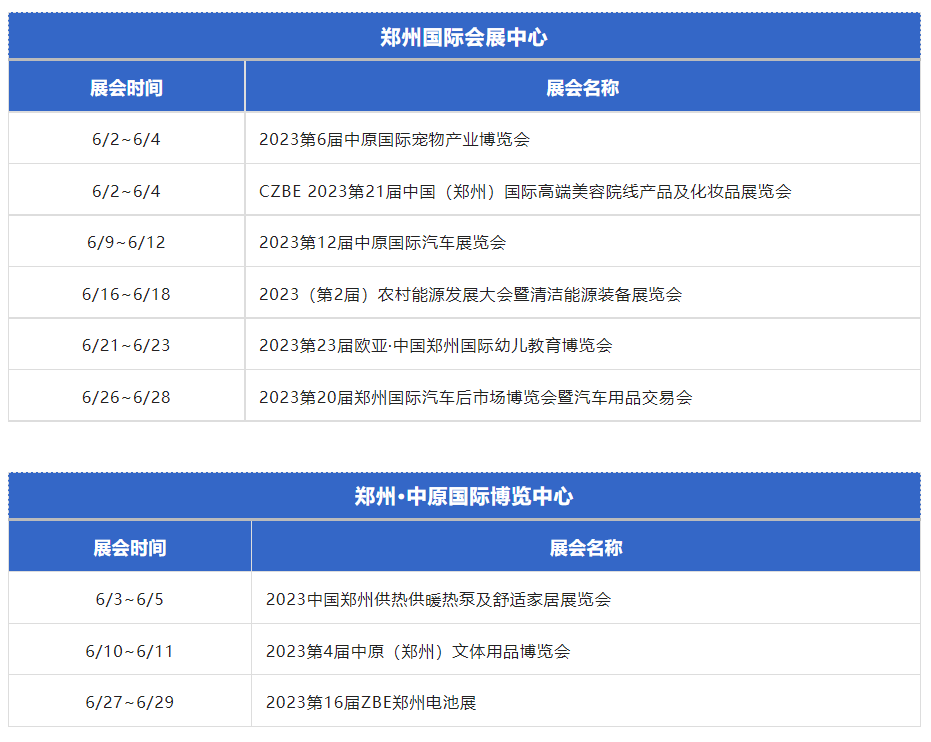This screenshot has width=931, height=742.
Task: Select the date 6/27~6/29
Action: coord(130,702)
